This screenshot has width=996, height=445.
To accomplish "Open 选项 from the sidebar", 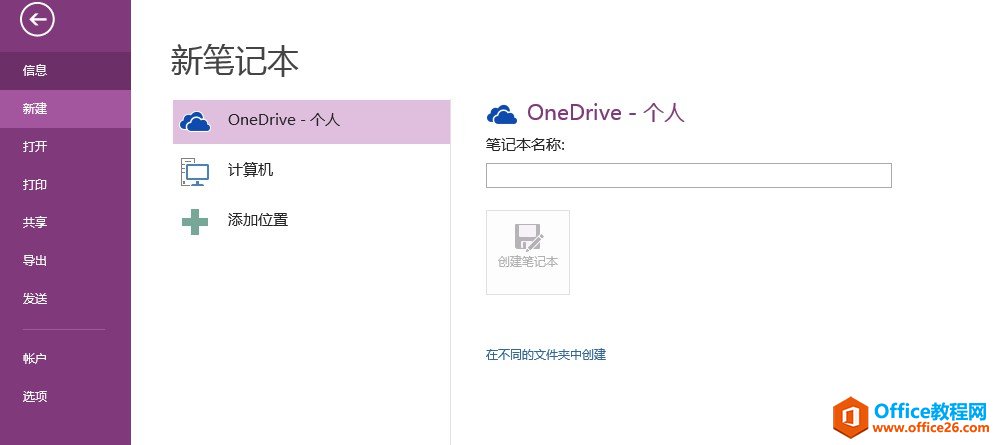I will pos(35,396).
